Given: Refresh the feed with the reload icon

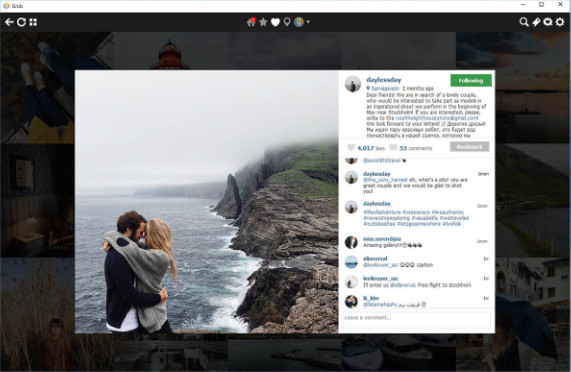Looking at the screenshot, I should tap(21, 22).
